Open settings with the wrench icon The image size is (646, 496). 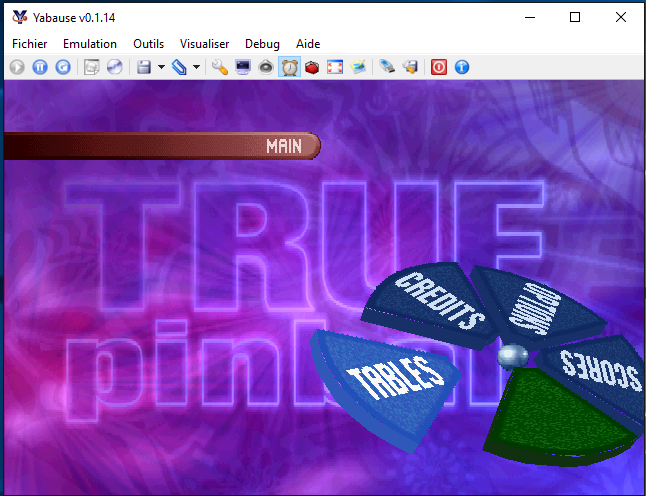click(x=220, y=67)
